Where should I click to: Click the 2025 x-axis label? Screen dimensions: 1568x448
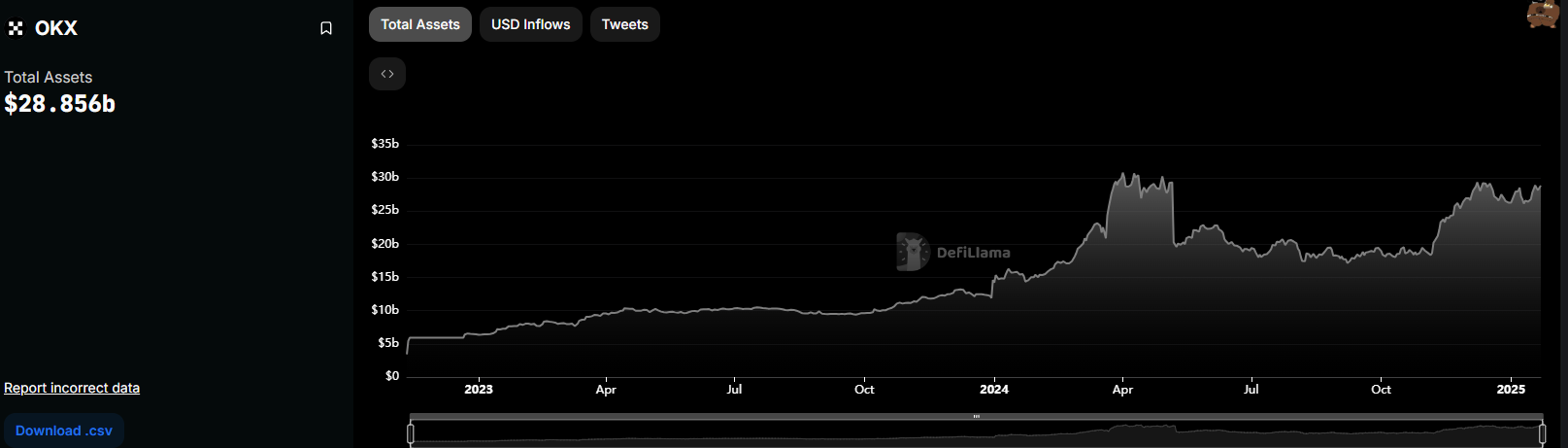click(x=1511, y=390)
